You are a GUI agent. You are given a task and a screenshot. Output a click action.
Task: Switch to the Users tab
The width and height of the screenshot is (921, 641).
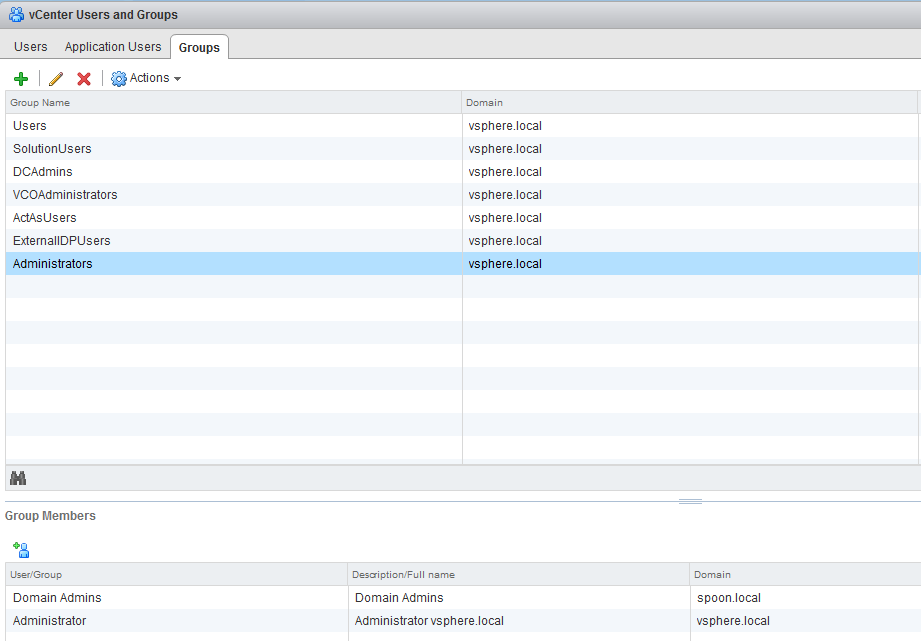(x=31, y=47)
